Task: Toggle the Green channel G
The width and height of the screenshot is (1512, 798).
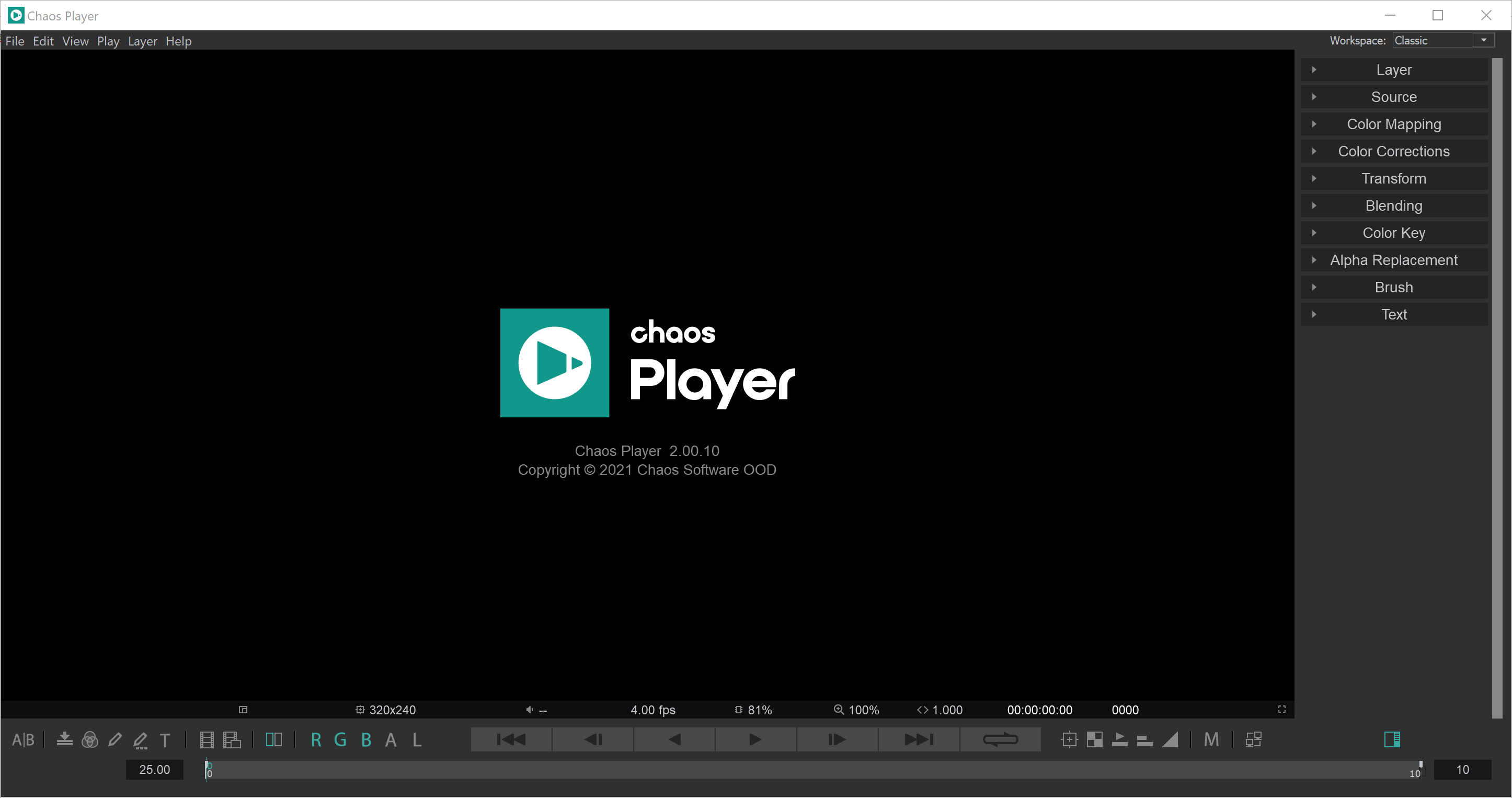Action: (340, 740)
